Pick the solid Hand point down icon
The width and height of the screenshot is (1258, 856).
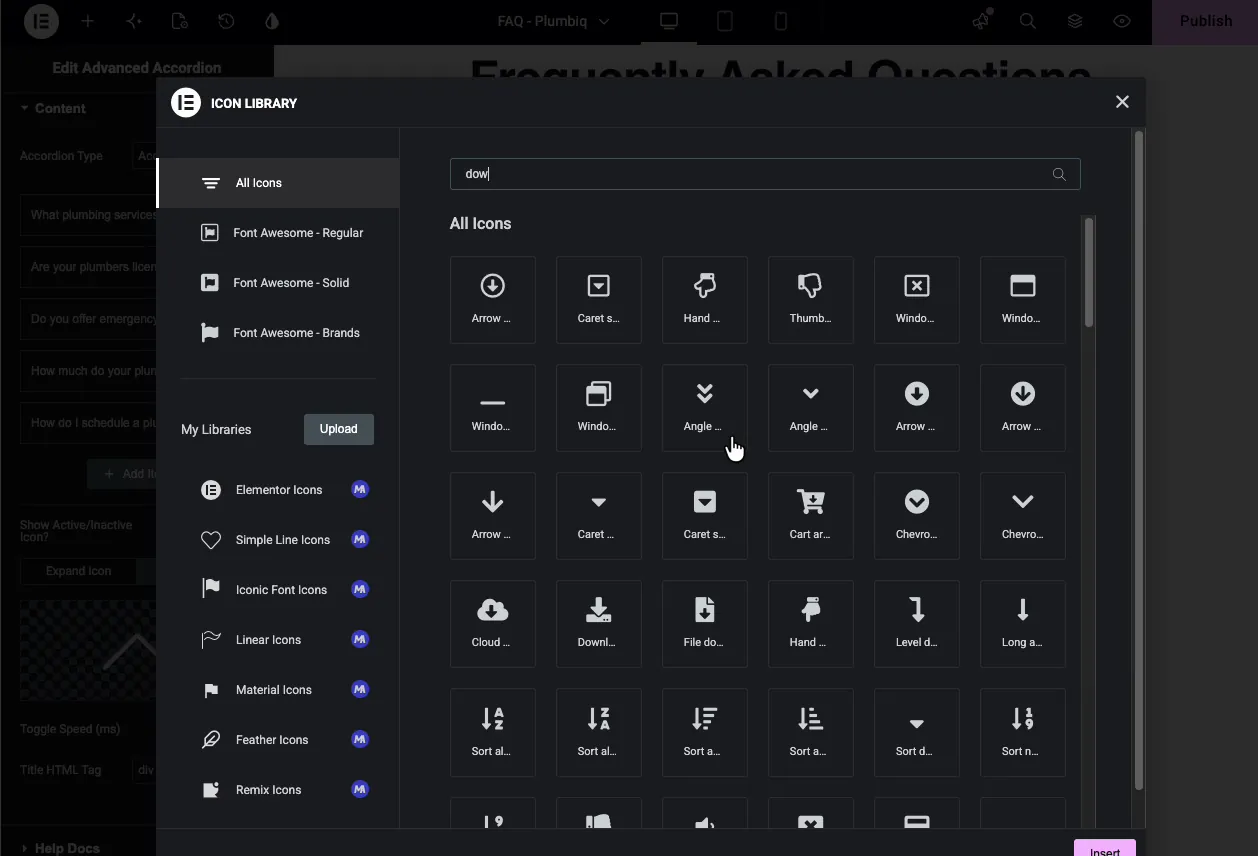[x=810, y=624]
